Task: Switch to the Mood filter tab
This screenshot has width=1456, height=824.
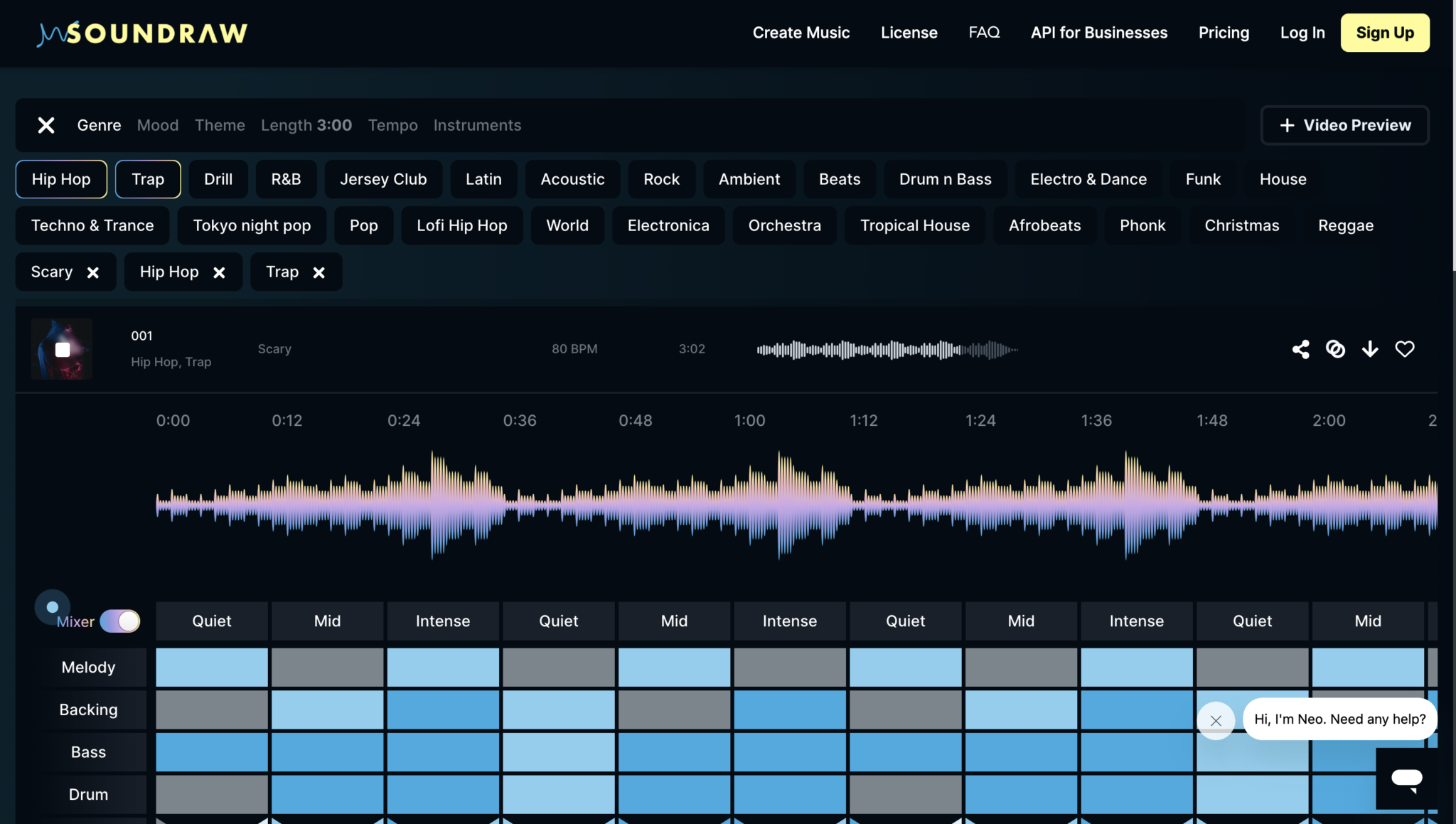Action: point(158,125)
